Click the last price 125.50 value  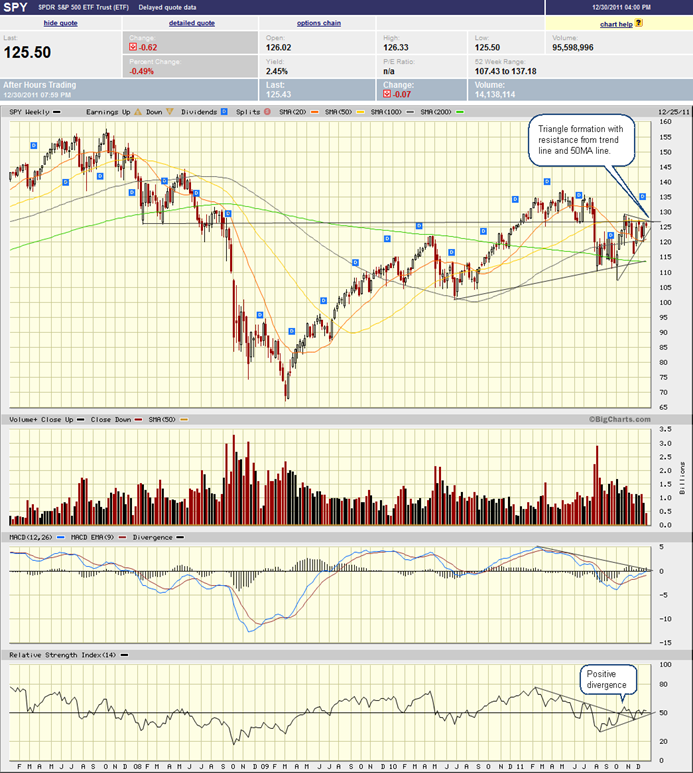[x=28, y=53]
